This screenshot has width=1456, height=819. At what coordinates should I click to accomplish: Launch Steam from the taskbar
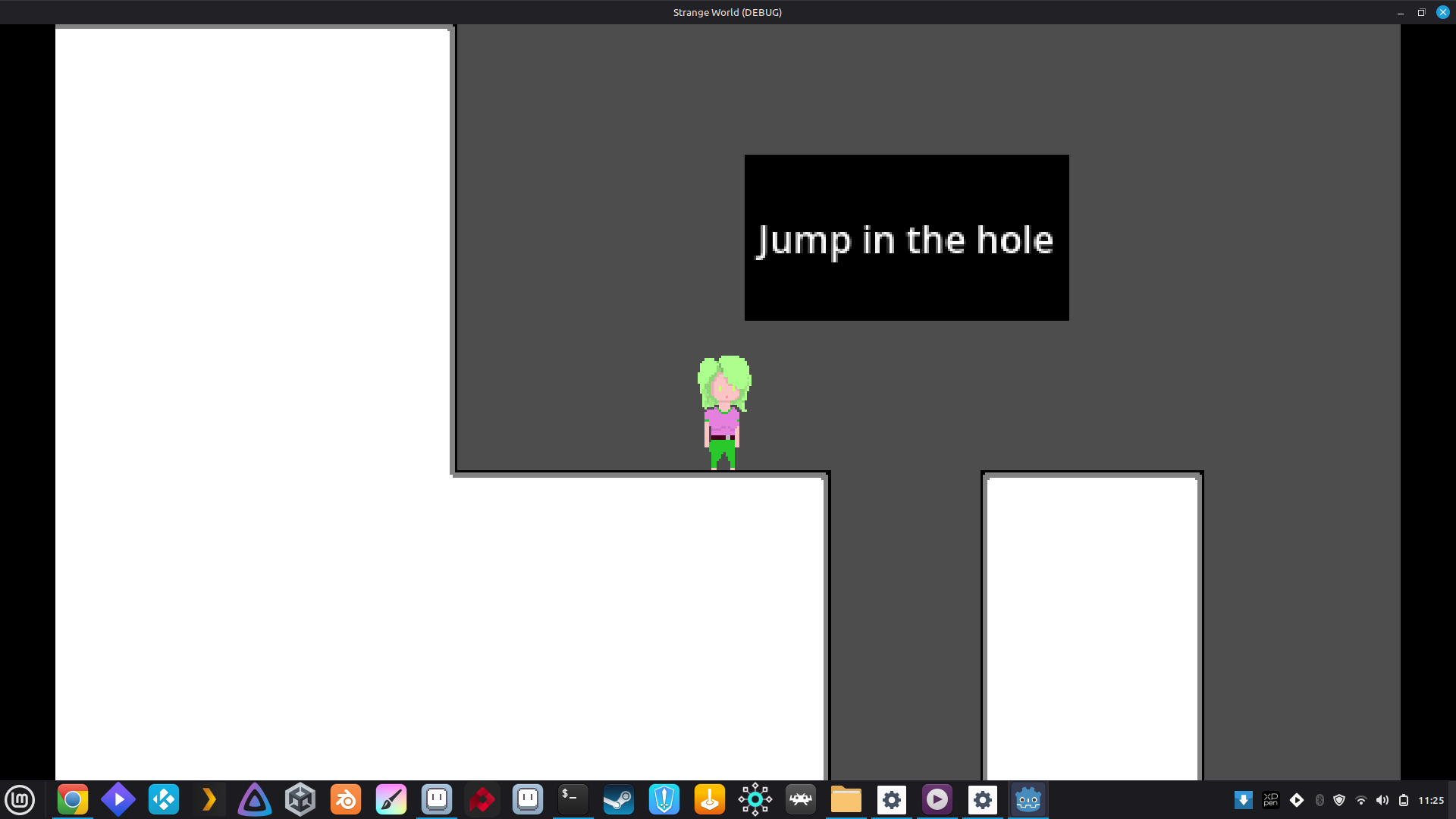tap(619, 799)
